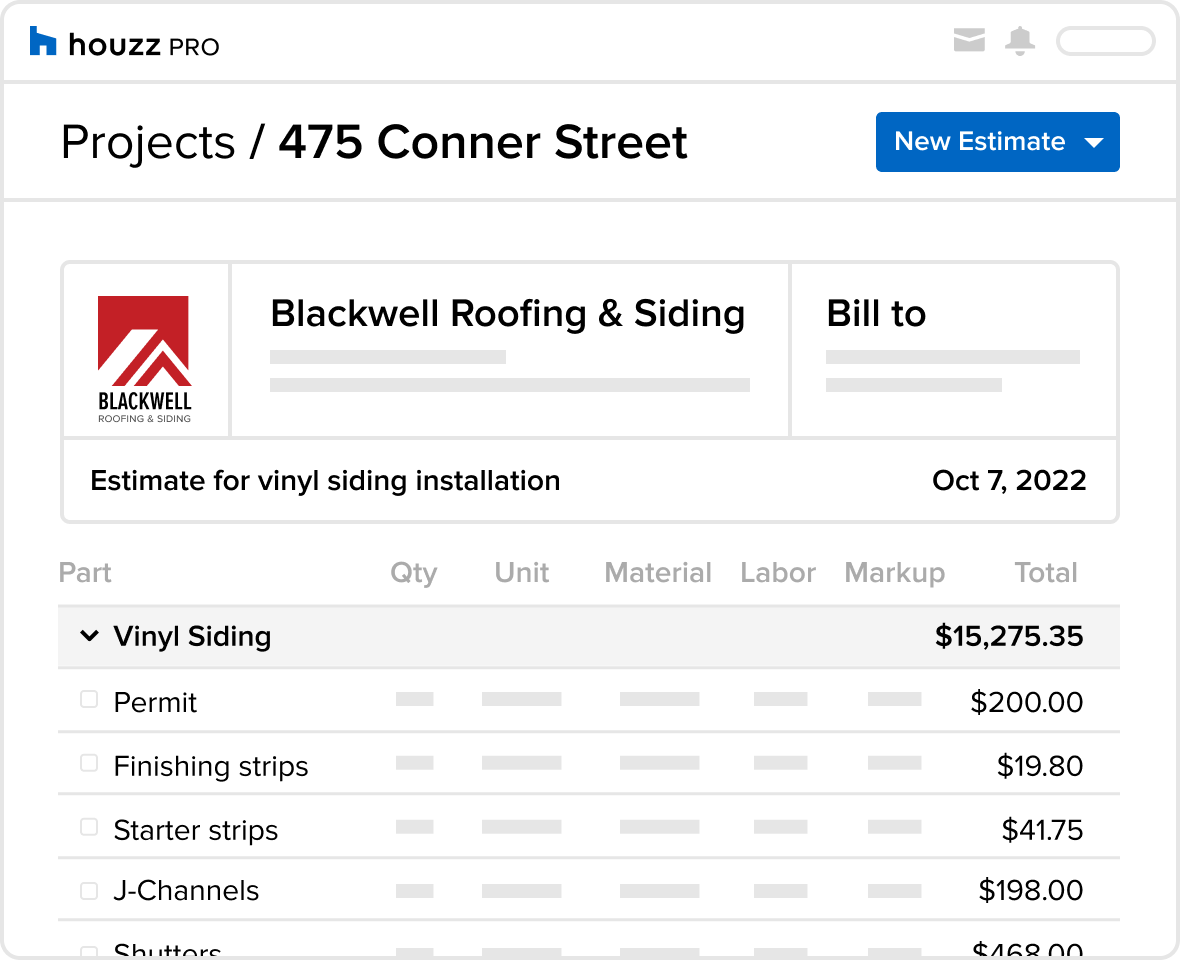Click the Part column header

(85, 572)
